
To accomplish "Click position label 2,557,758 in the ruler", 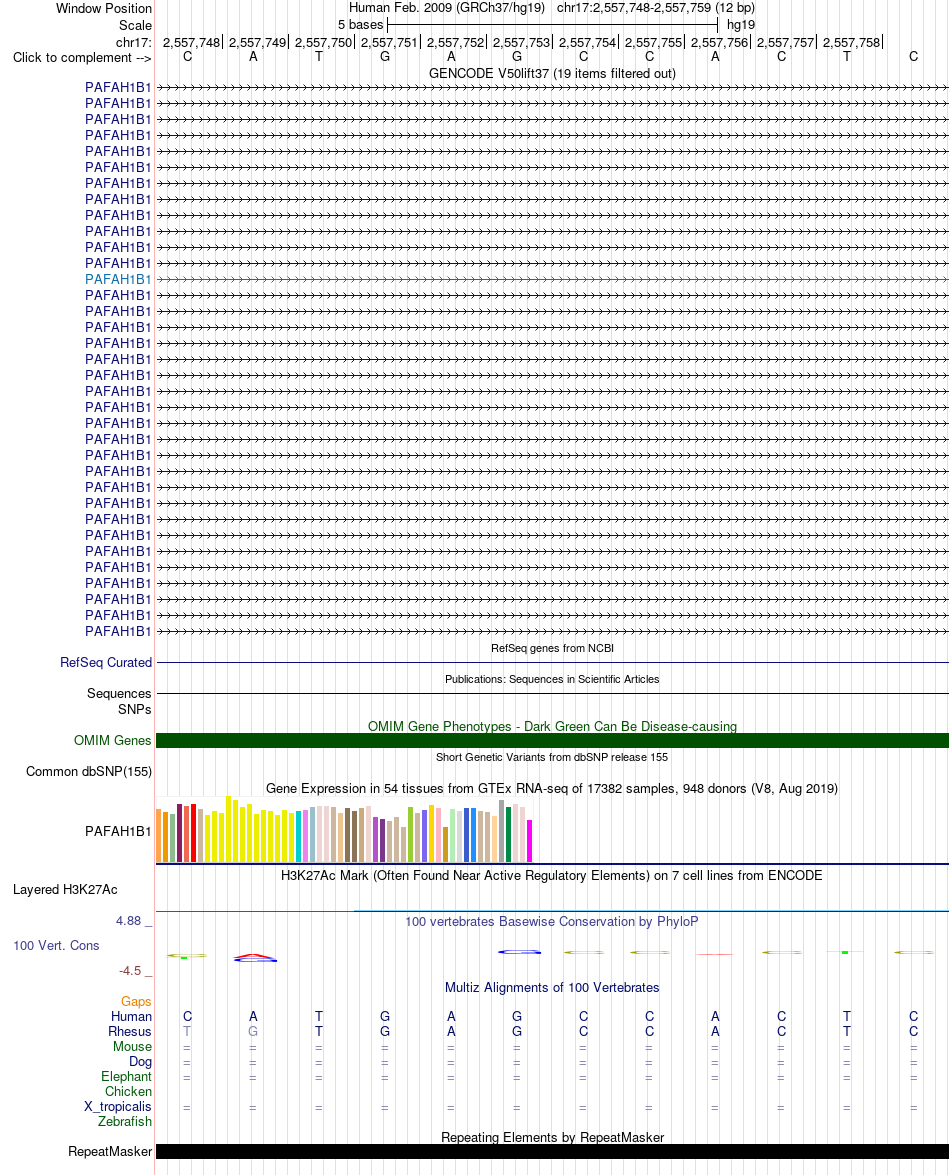I will coord(851,43).
